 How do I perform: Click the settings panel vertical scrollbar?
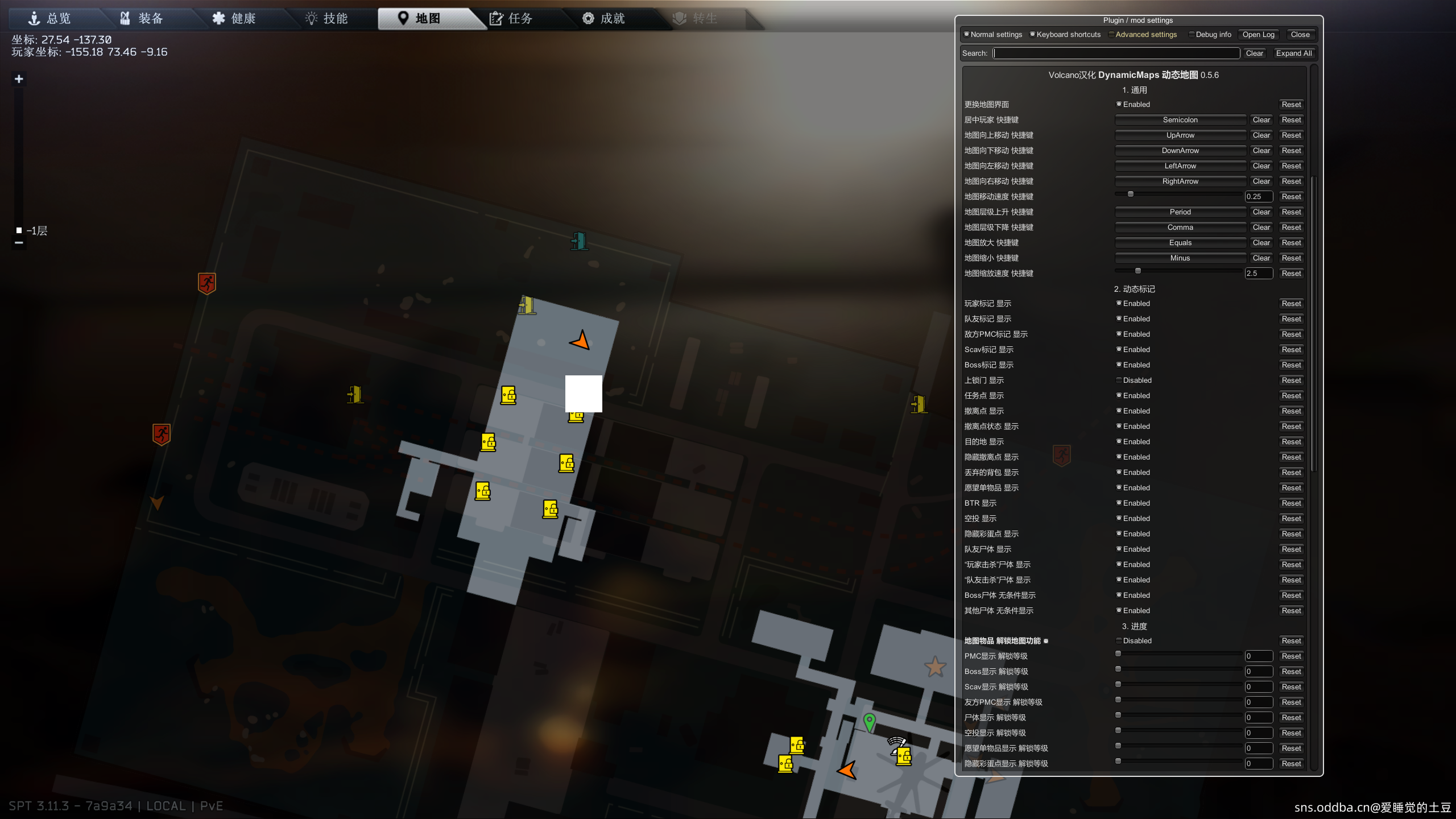click(1314, 324)
